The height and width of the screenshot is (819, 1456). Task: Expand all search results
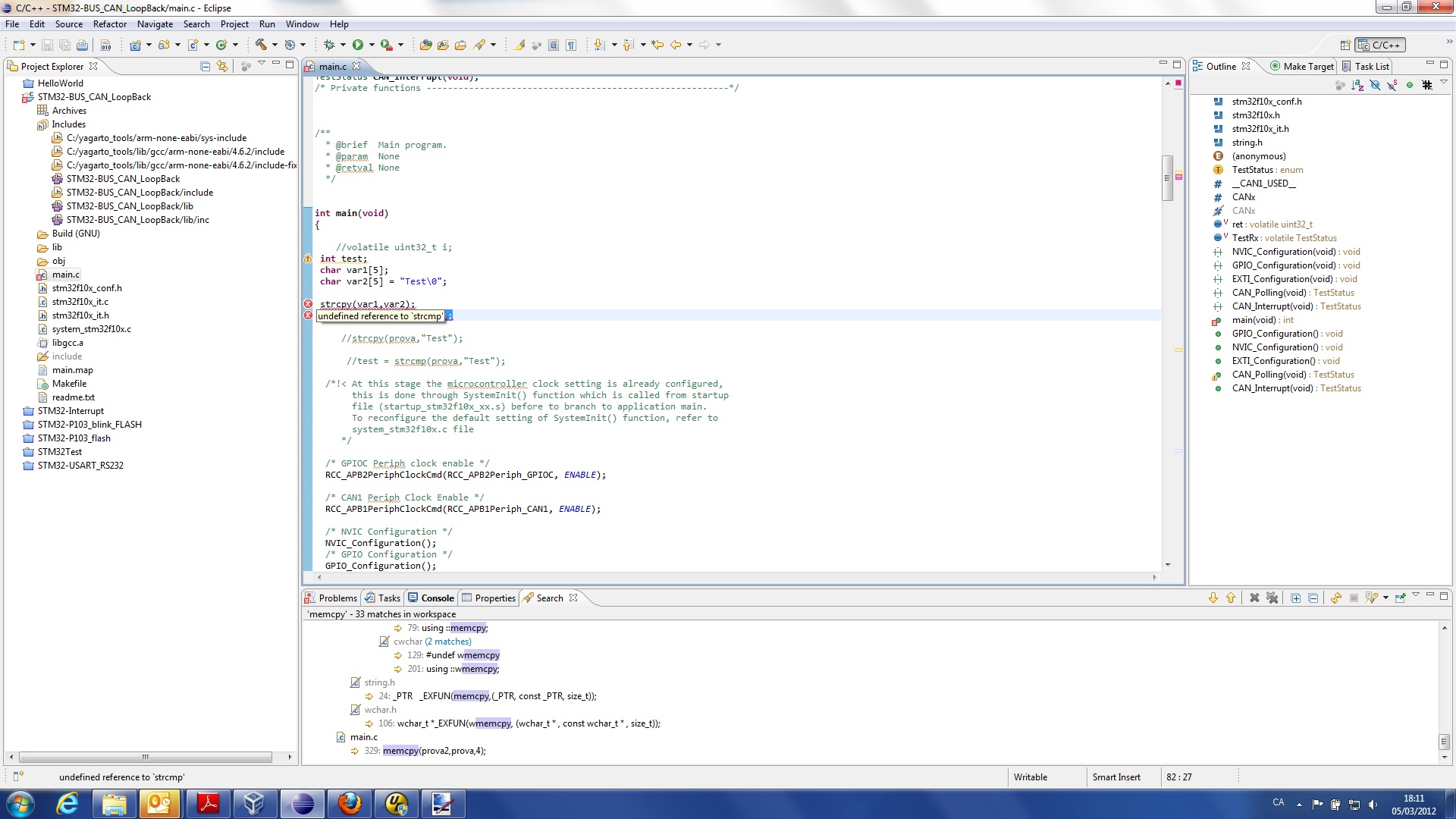point(1296,598)
